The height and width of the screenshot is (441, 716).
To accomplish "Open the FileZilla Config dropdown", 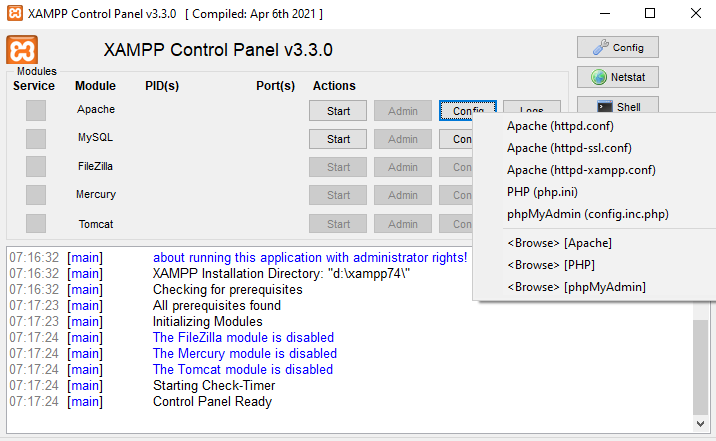I will point(456,167).
